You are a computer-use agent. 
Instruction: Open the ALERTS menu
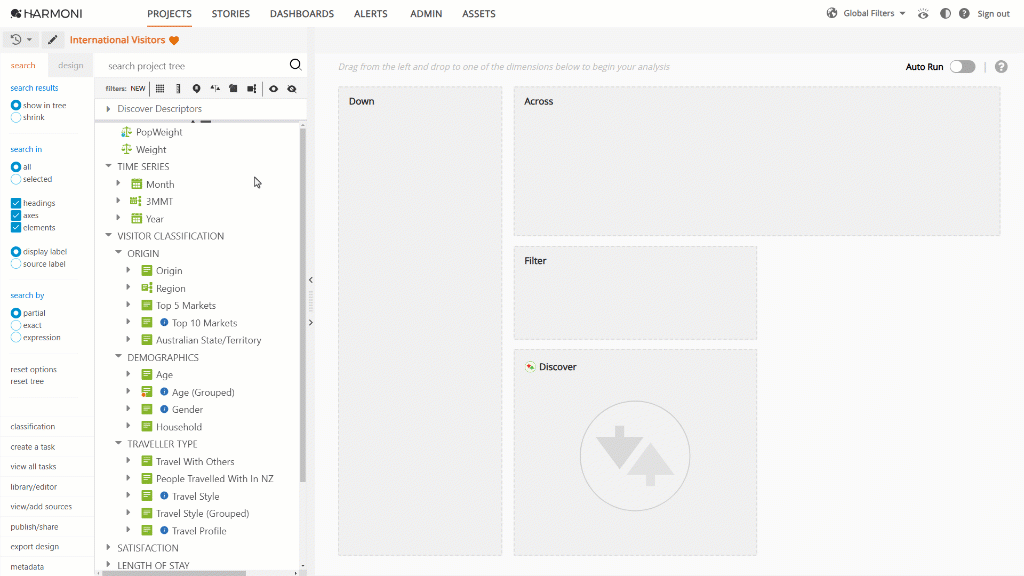pyautogui.click(x=371, y=14)
